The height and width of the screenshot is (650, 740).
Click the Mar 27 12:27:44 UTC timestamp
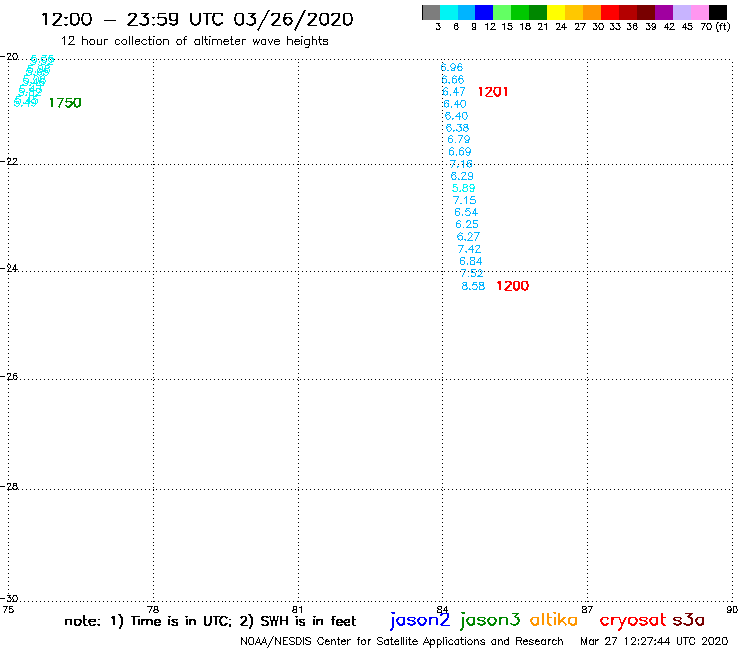tap(654, 641)
